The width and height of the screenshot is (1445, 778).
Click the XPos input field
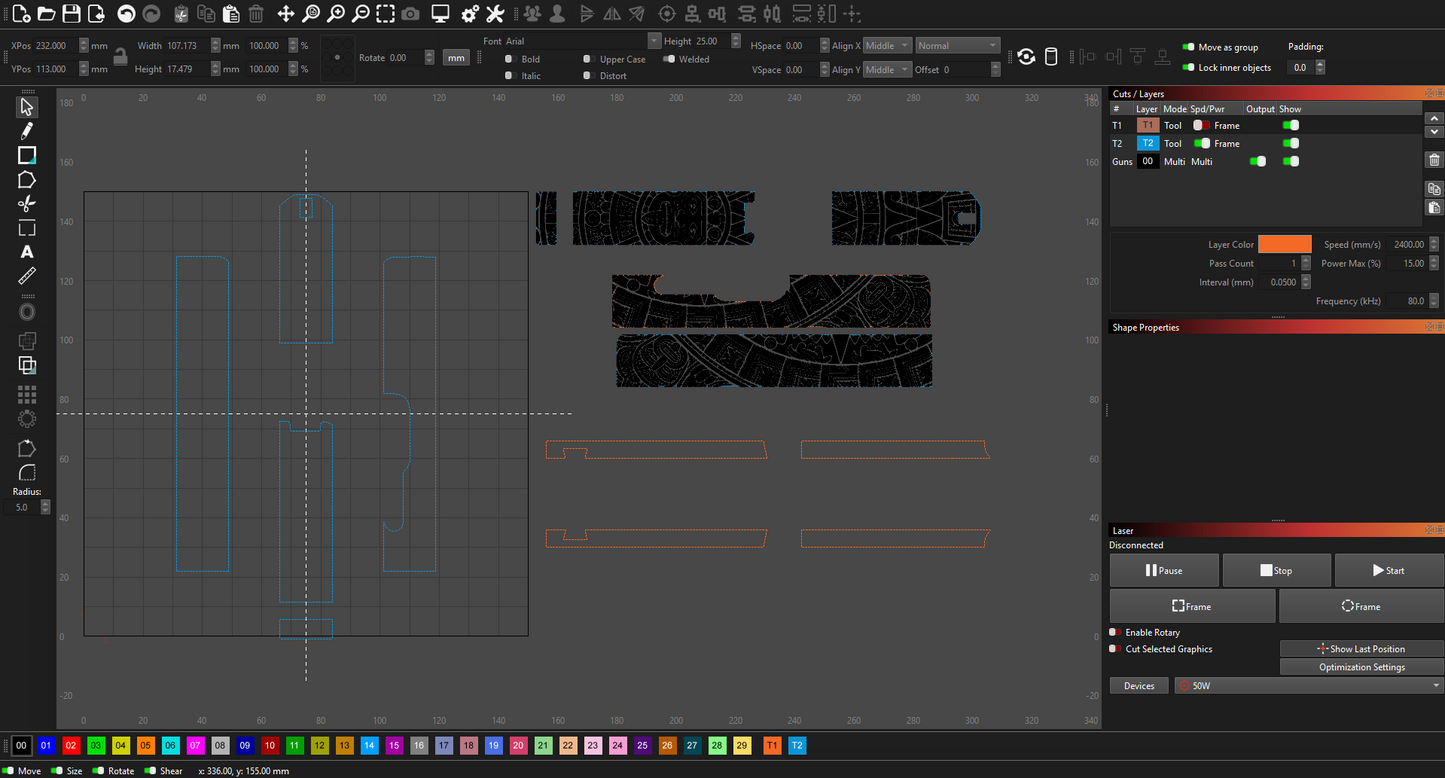[x=54, y=46]
